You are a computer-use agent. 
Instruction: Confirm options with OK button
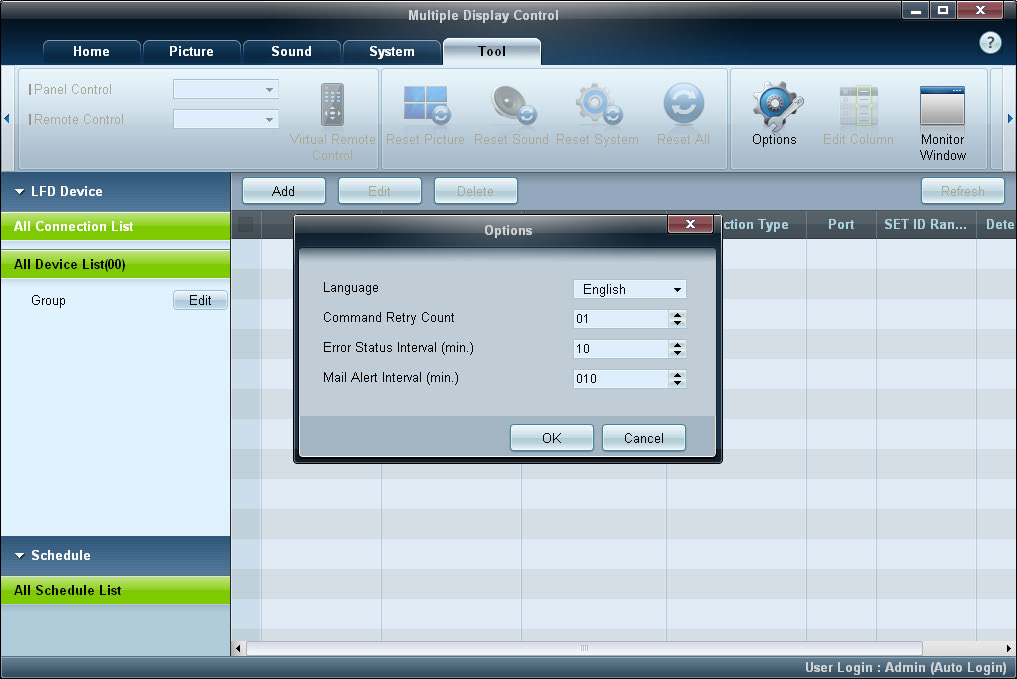pyautogui.click(x=551, y=438)
